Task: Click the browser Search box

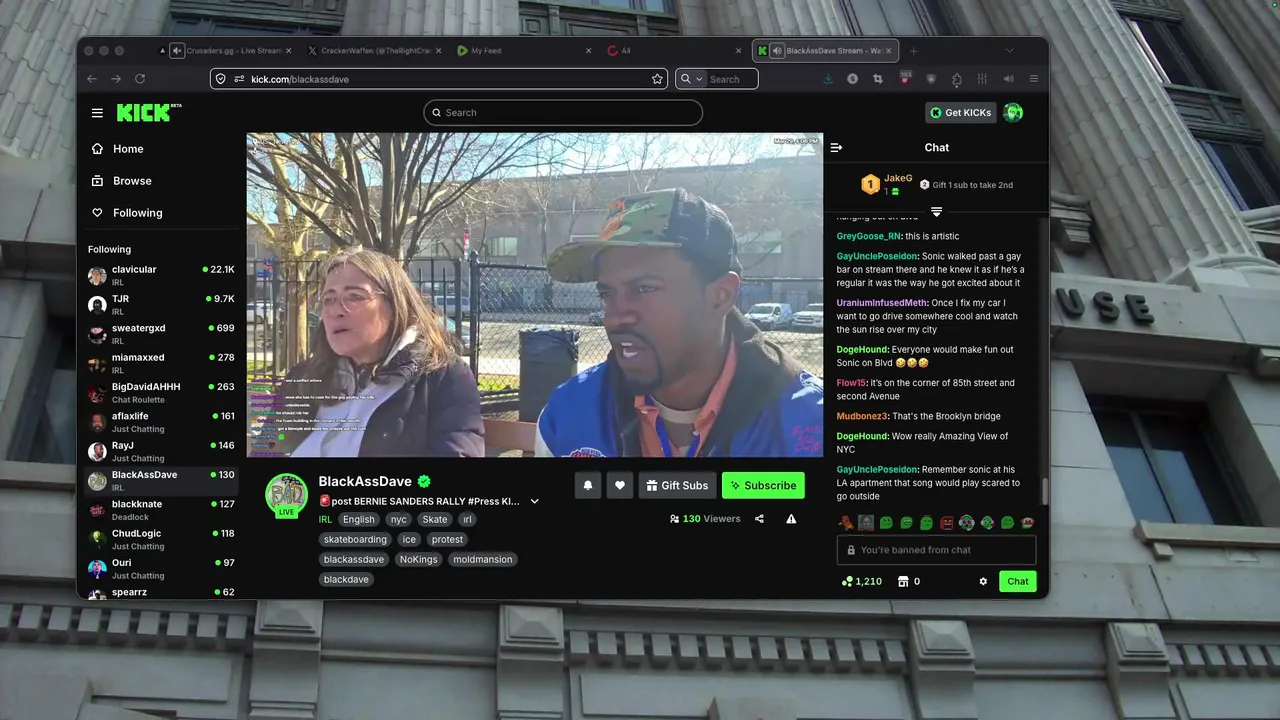Action: pyautogui.click(x=716, y=79)
